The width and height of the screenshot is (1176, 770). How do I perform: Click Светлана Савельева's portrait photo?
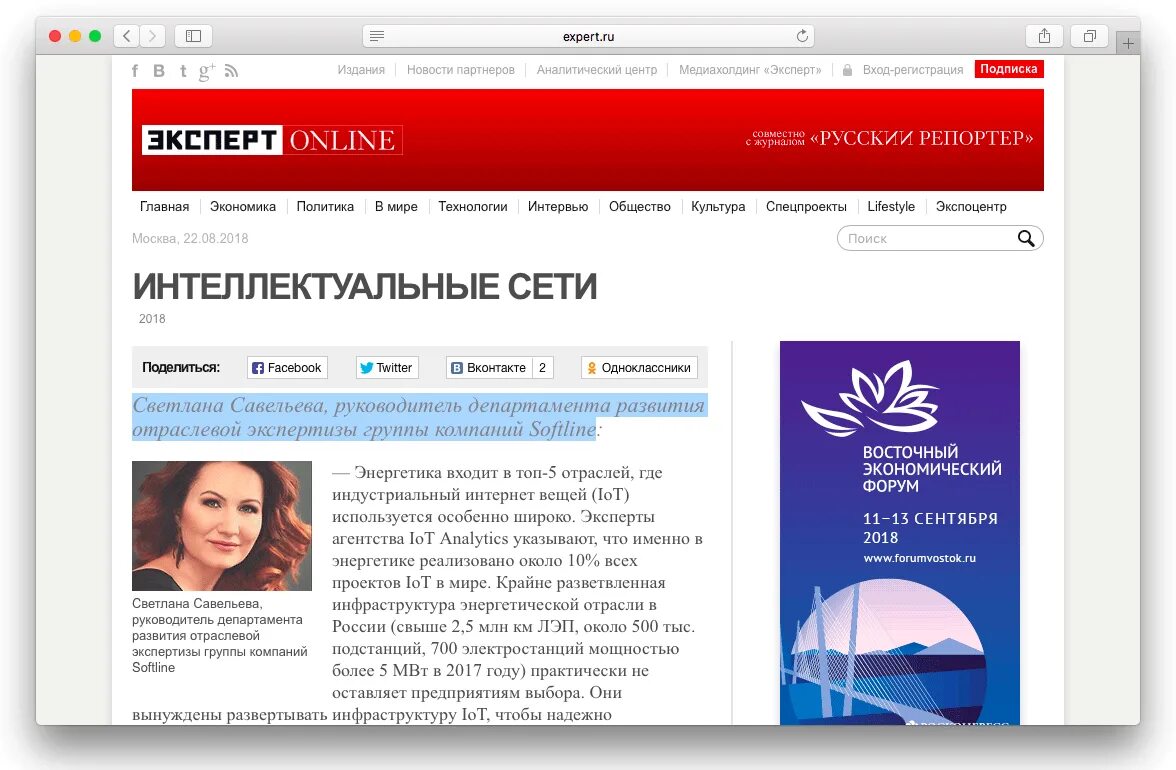click(222, 526)
